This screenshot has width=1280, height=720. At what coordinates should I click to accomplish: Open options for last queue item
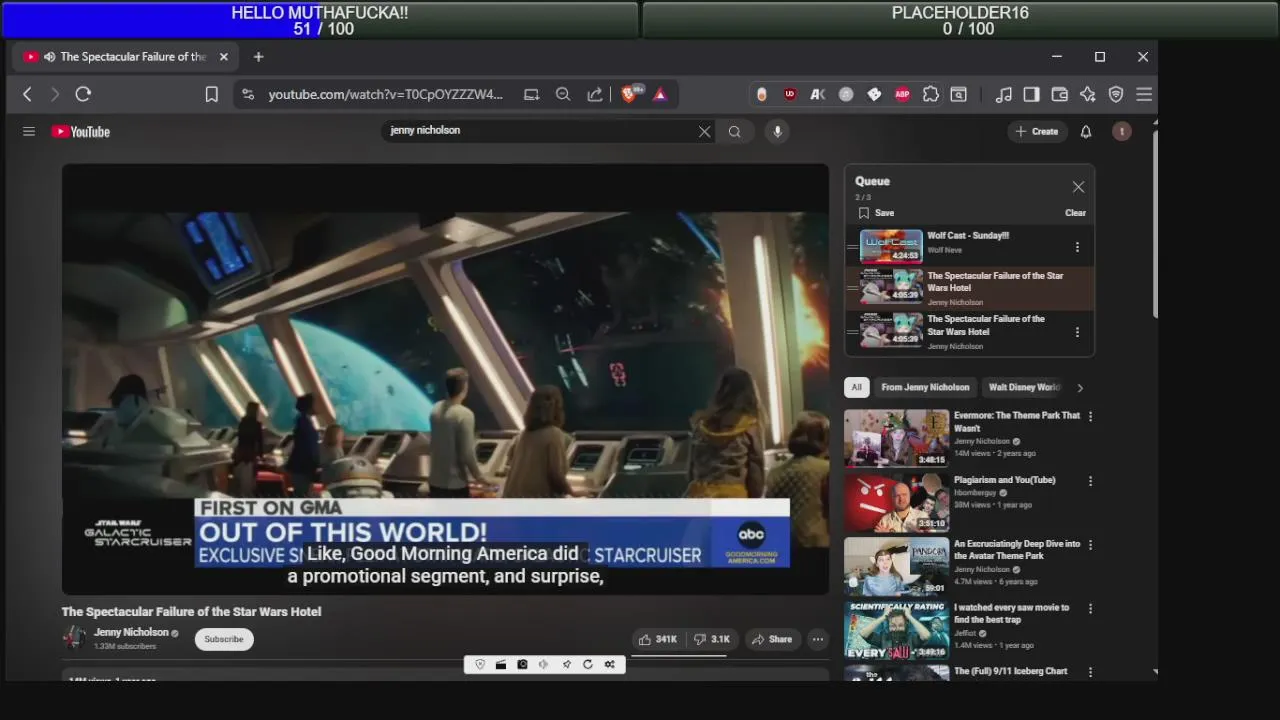tap(1077, 332)
